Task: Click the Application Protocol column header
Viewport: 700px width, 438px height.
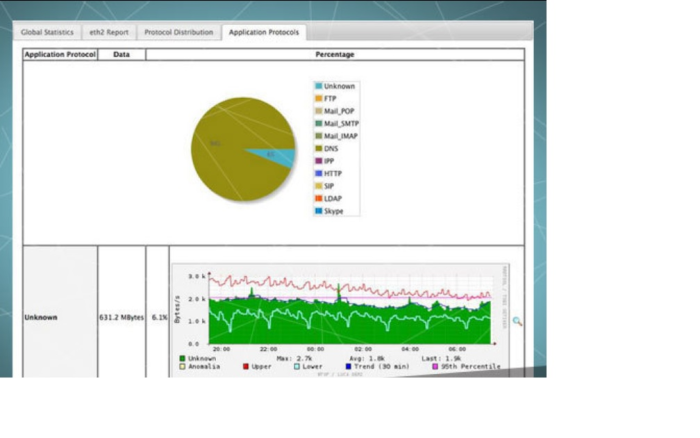Action: [x=60, y=54]
